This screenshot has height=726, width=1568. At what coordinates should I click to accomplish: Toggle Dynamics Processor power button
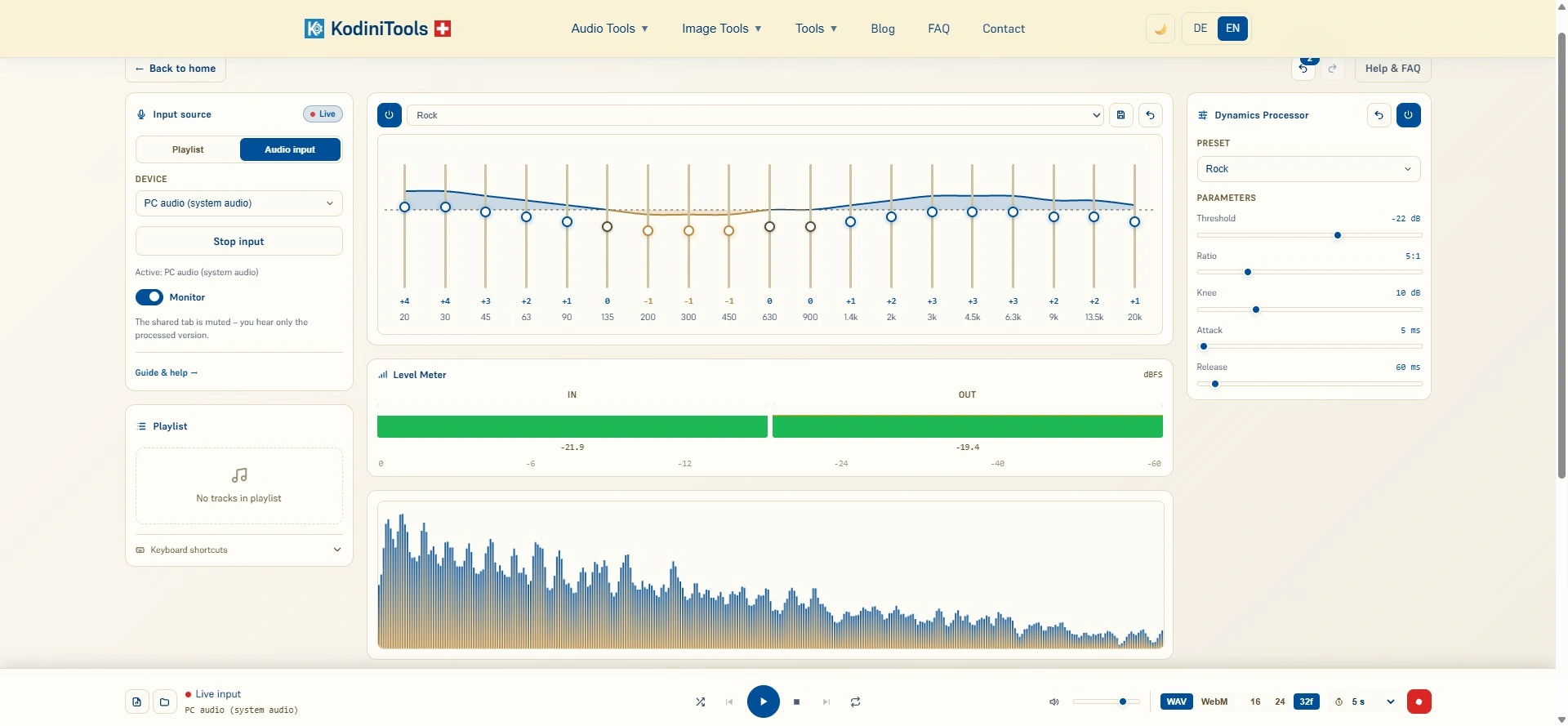click(1409, 115)
